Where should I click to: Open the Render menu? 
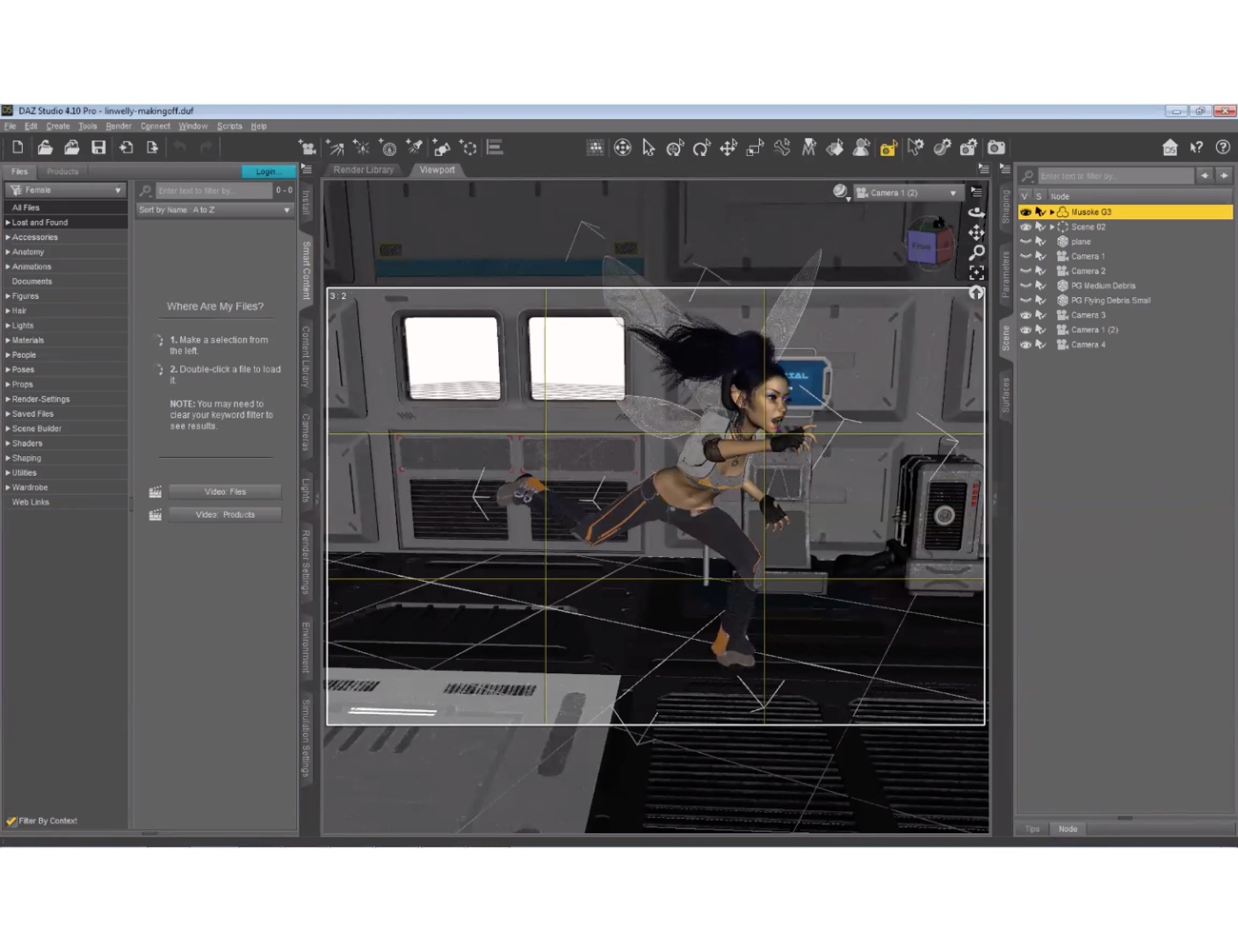(x=118, y=126)
